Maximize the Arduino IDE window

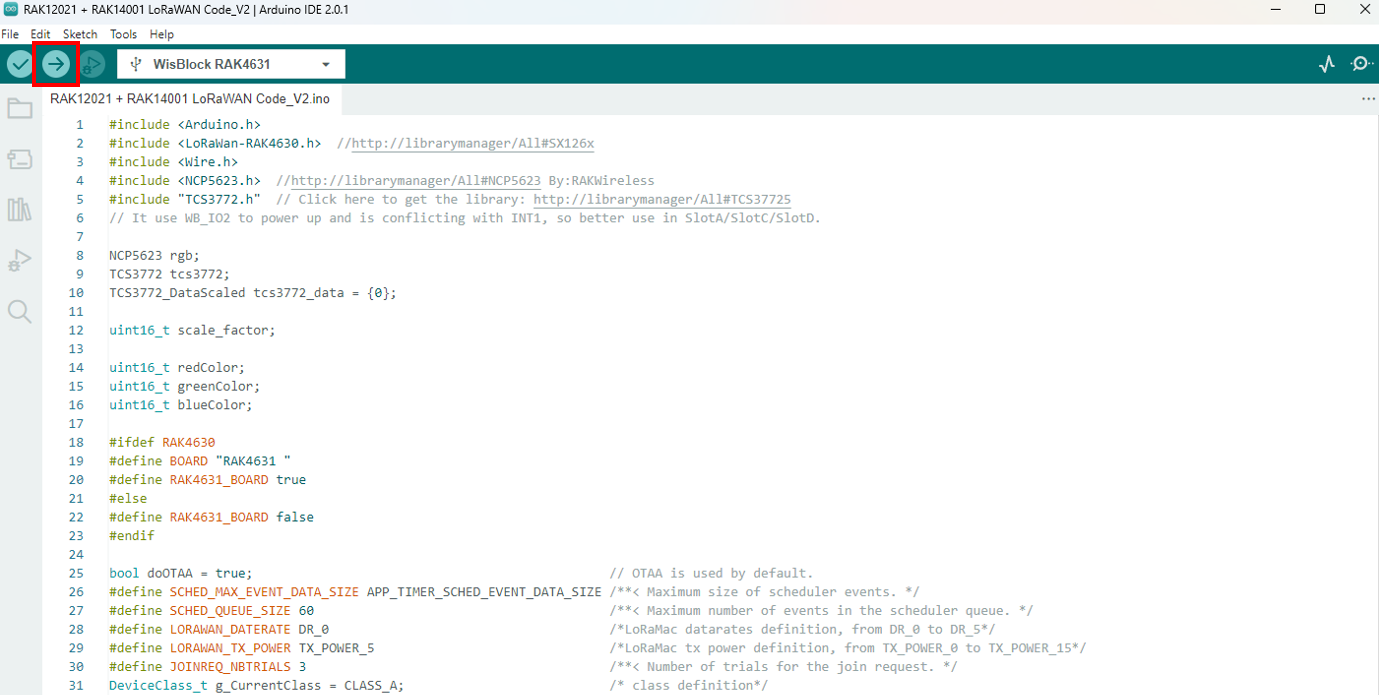pos(1320,10)
